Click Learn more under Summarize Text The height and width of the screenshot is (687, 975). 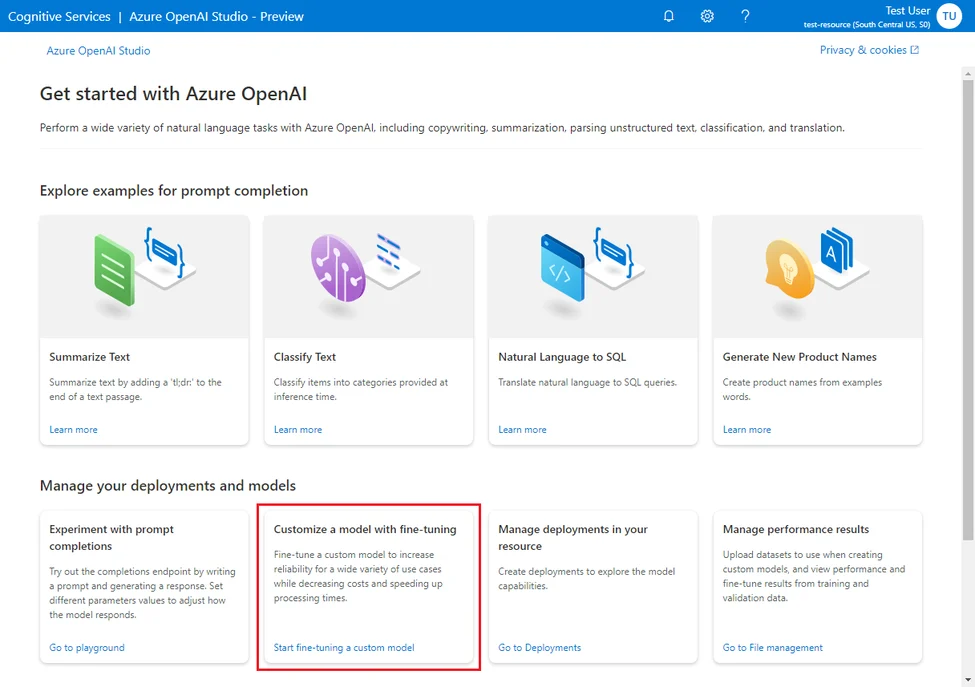tap(73, 430)
